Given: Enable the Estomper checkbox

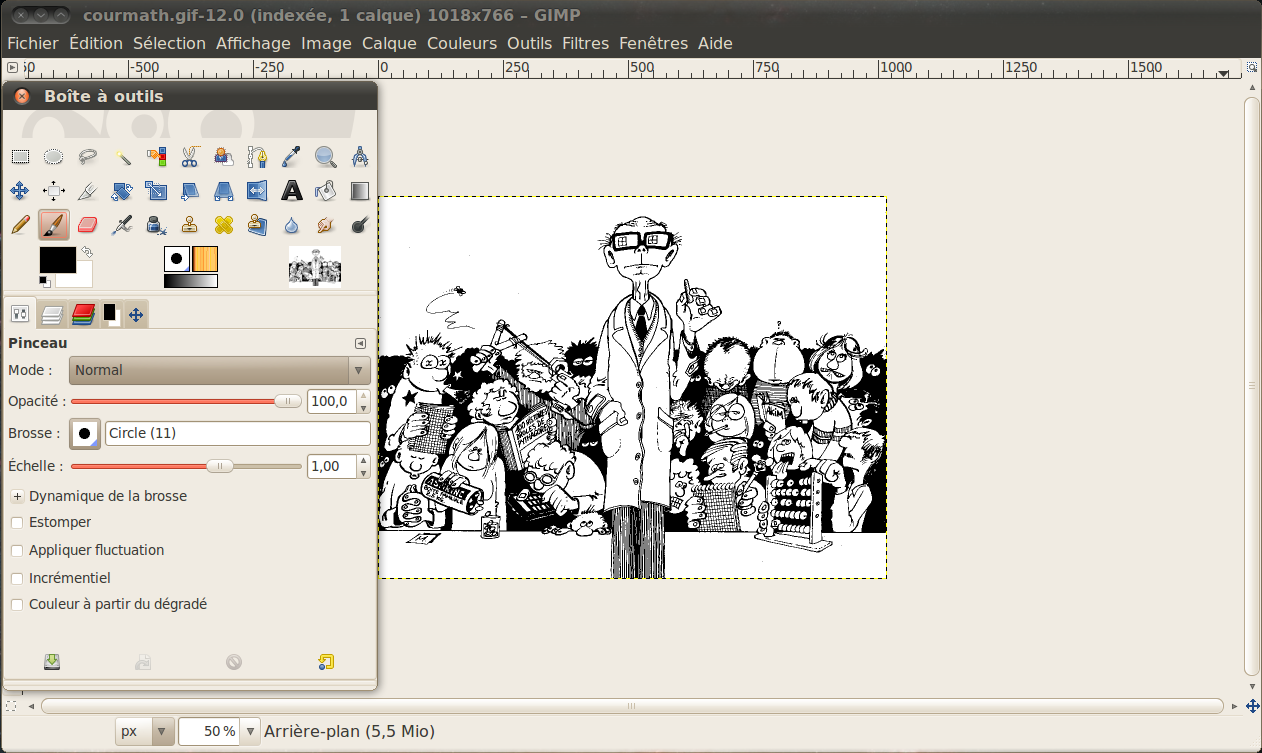Looking at the screenshot, I should tap(17, 522).
